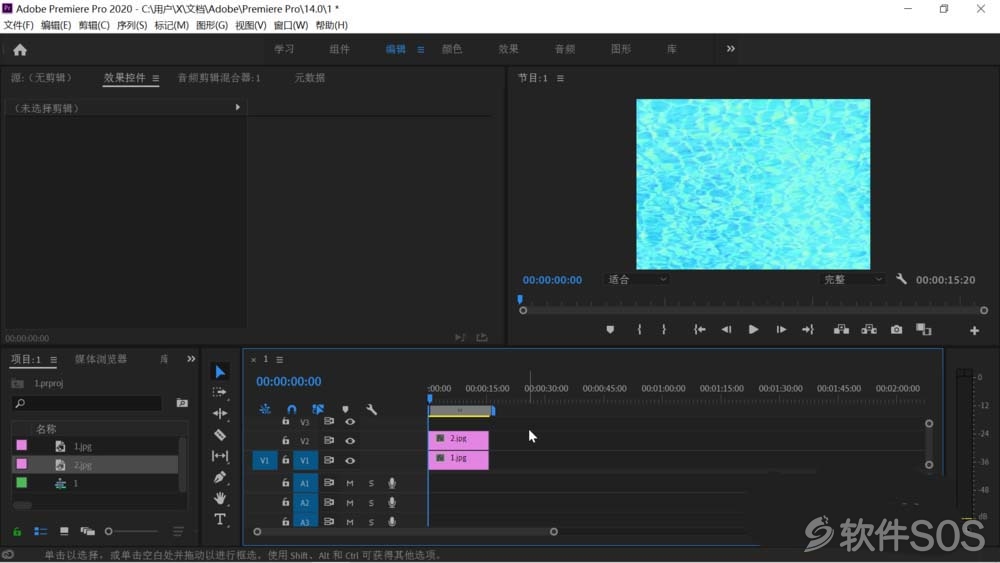Open timeline sequence panel menu
Image resolution: width=1000 pixels, height=563 pixels.
point(279,360)
